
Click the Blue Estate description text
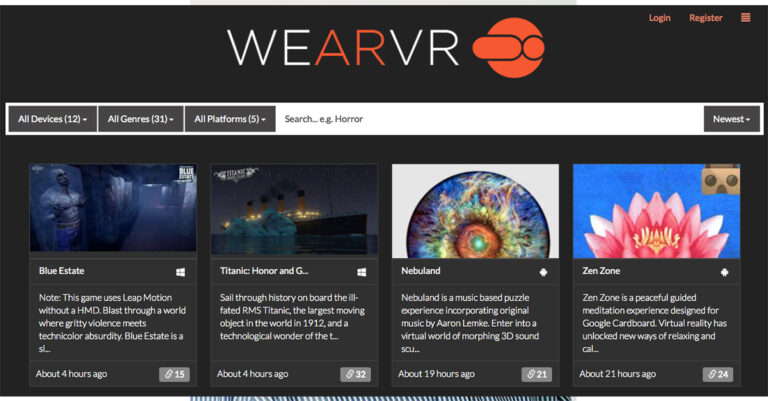coord(112,323)
